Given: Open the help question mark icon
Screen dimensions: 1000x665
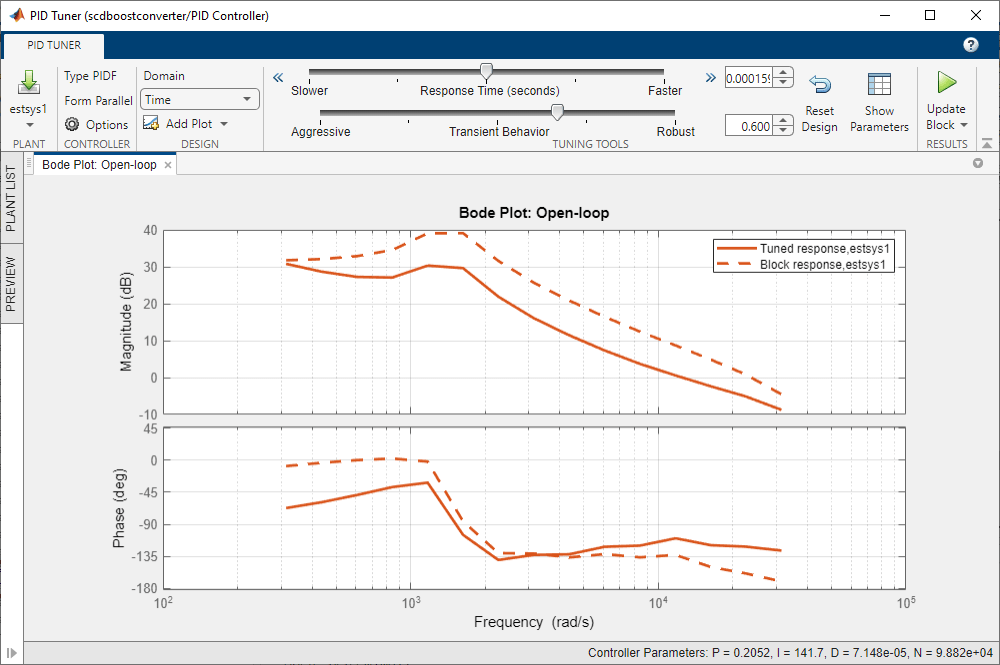Looking at the screenshot, I should pos(971,45).
